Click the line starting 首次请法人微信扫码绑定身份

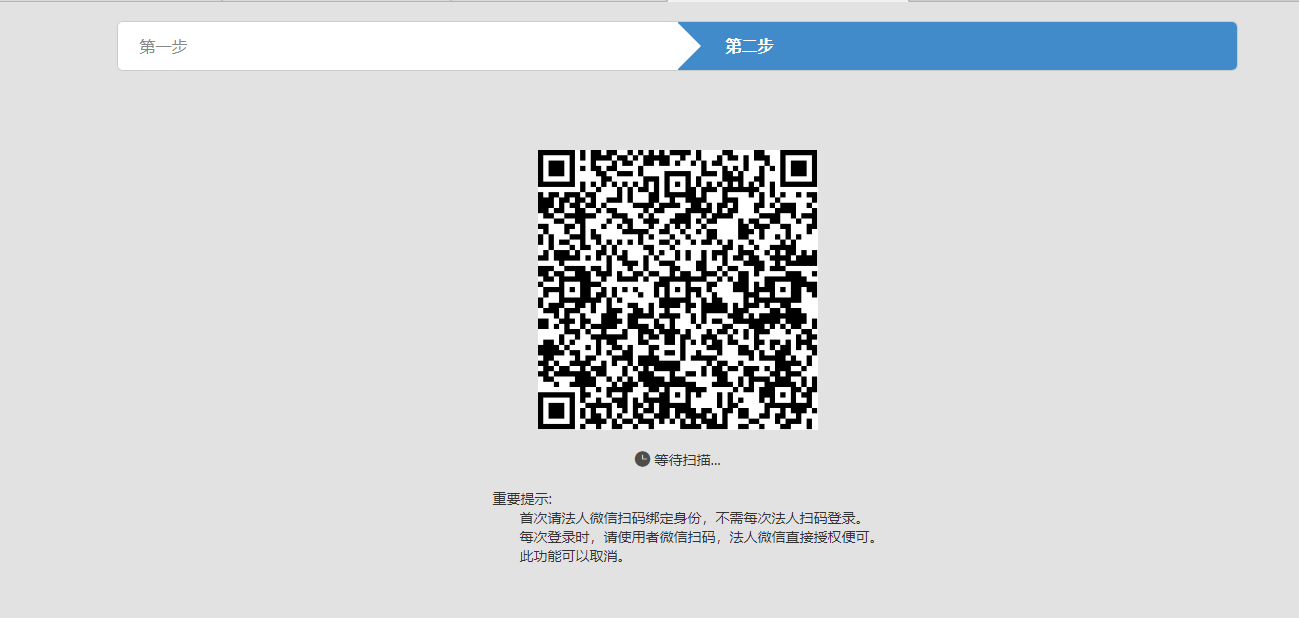[x=690, y=518]
